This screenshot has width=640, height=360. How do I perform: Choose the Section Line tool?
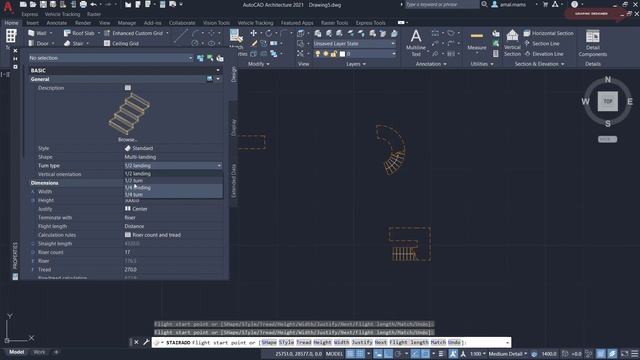[542, 43]
